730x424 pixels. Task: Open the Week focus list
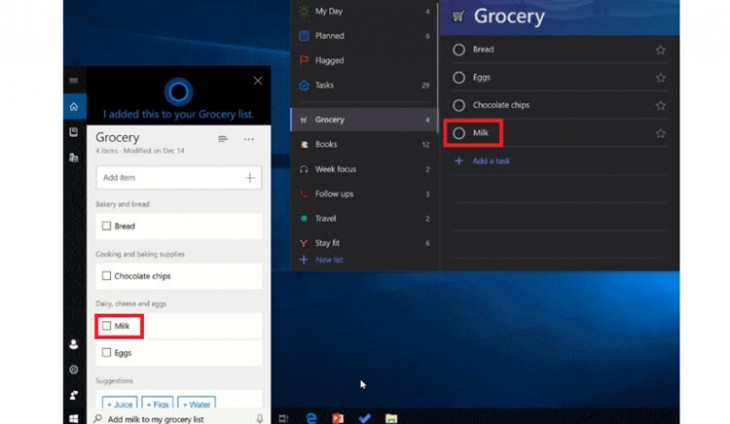pyautogui.click(x=364, y=169)
